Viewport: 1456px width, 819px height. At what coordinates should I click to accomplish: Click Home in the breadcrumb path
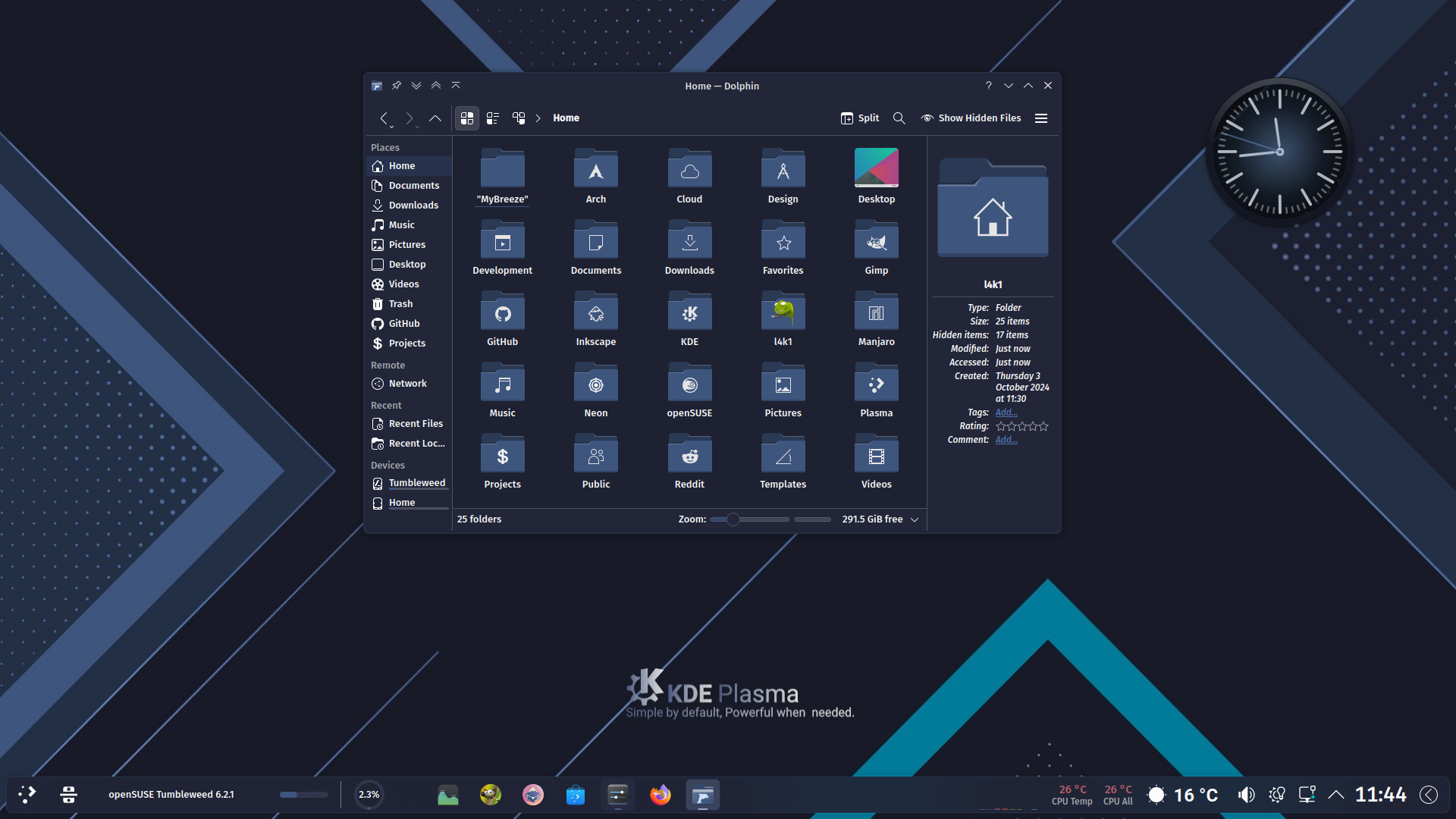pyautogui.click(x=566, y=118)
